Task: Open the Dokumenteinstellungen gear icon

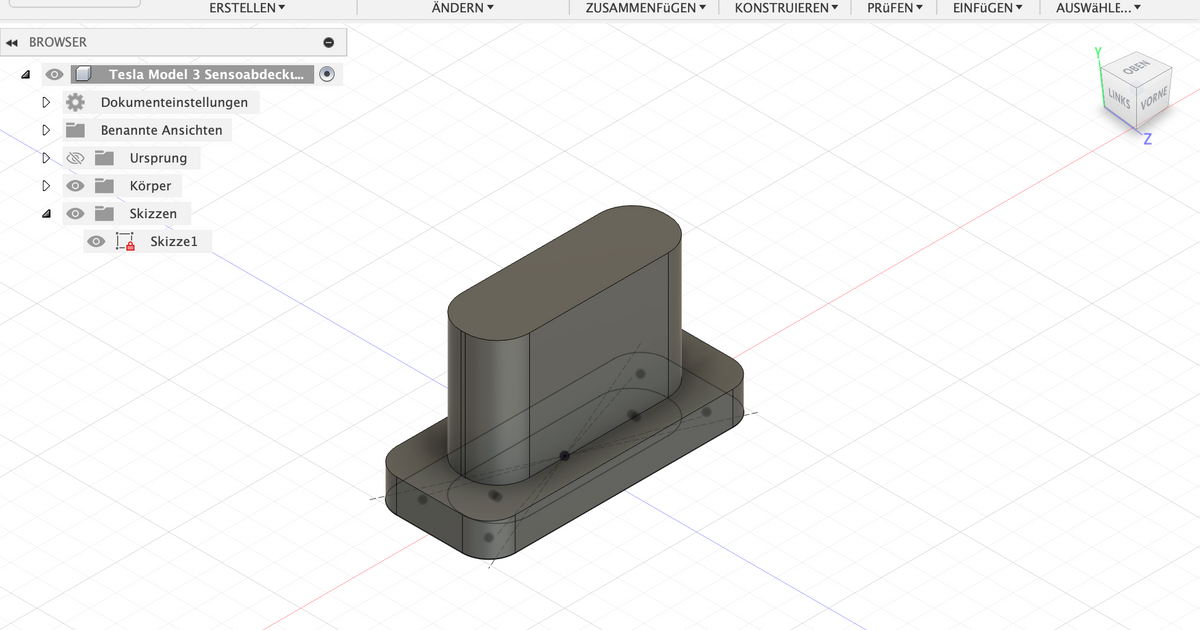Action: tap(74, 101)
